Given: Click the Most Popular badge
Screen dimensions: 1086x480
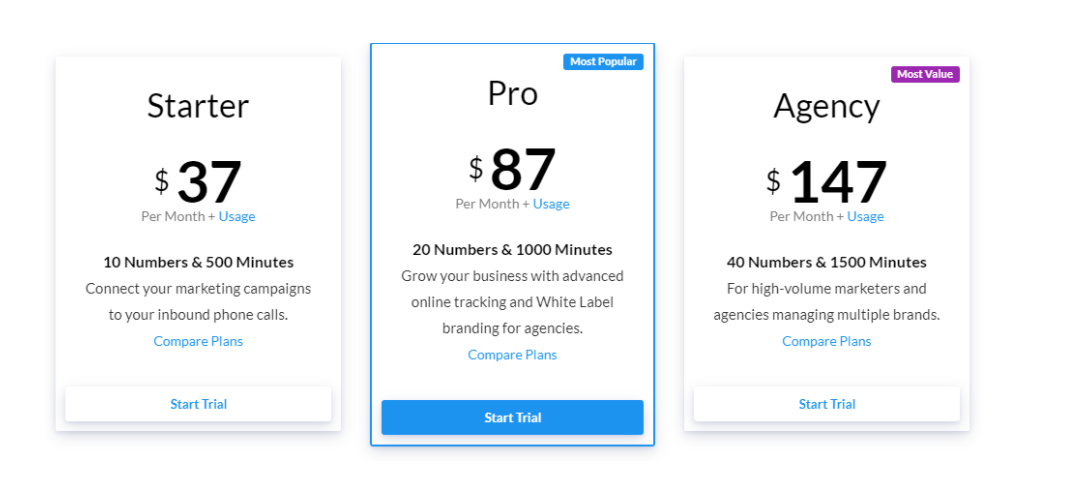Looking at the screenshot, I should pyautogui.click(x=603, y=62).
